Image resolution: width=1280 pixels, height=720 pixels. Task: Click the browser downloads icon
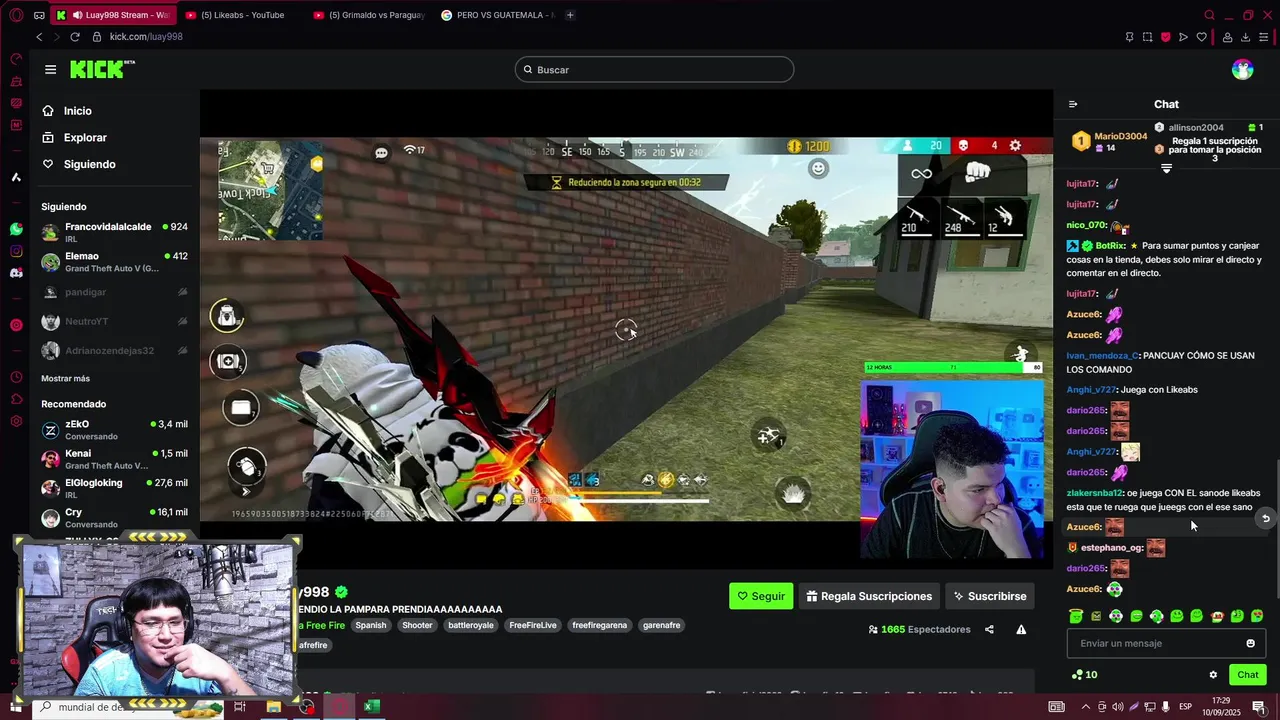tap(1245, 37)
